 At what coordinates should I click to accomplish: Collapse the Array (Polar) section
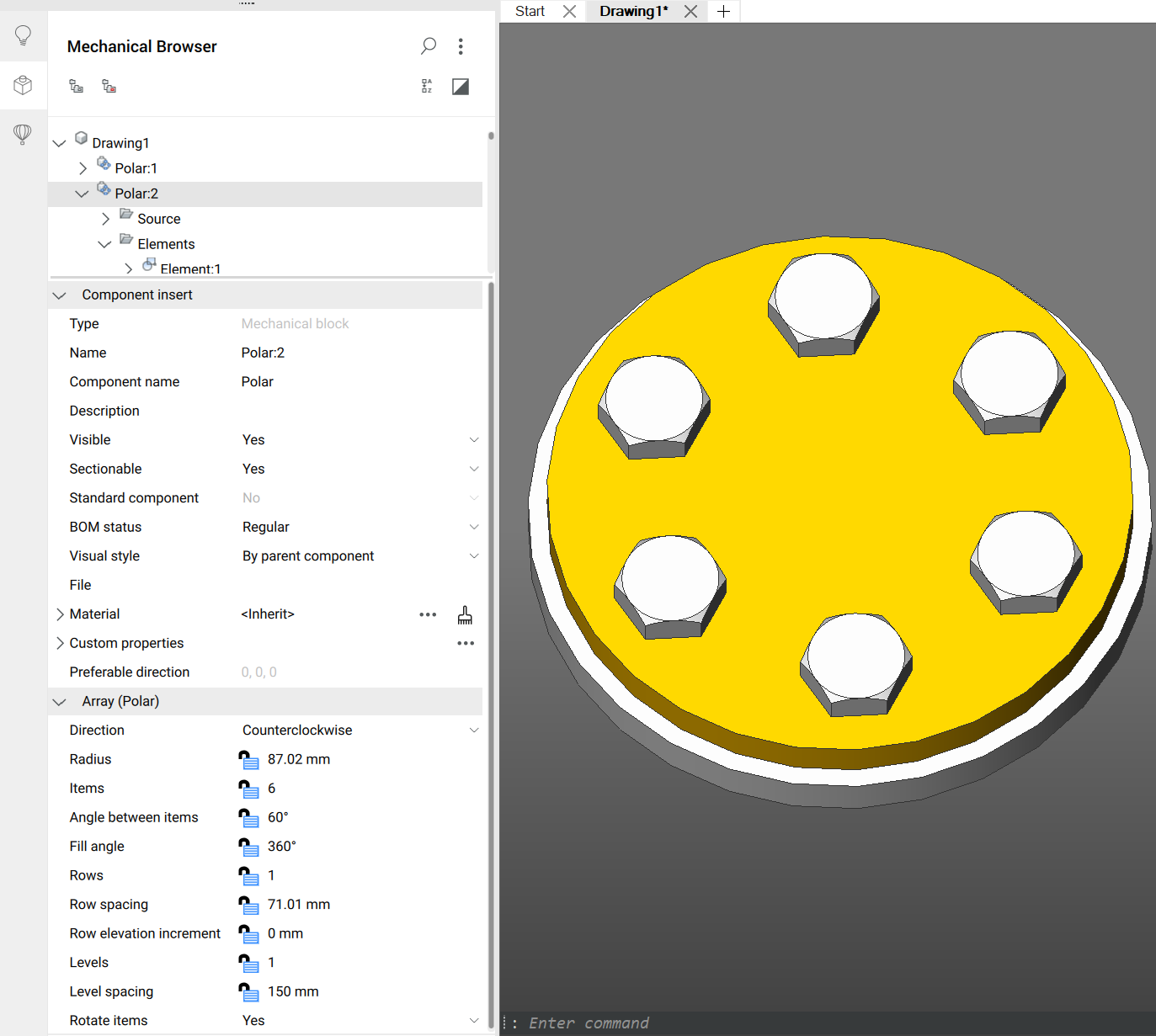tap(59, 702)
